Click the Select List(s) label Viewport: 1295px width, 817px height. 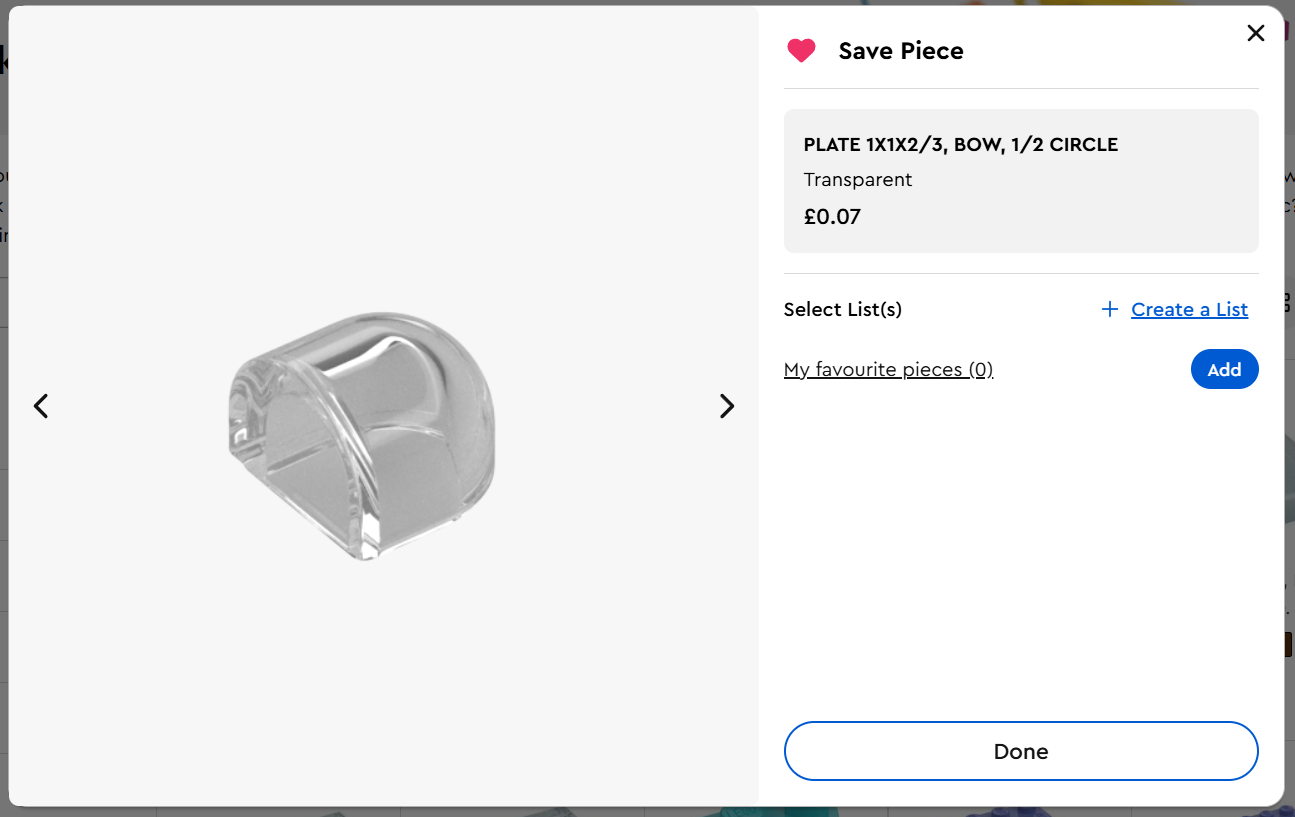pos(843,310)
